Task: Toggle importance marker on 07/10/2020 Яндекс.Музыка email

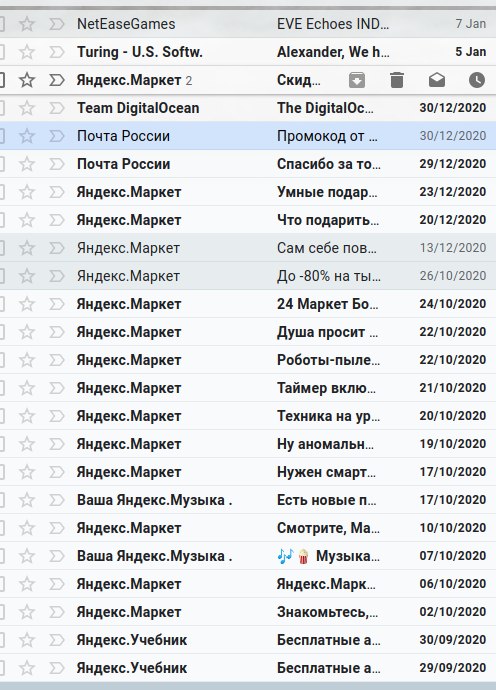Action: pos(57,556)
